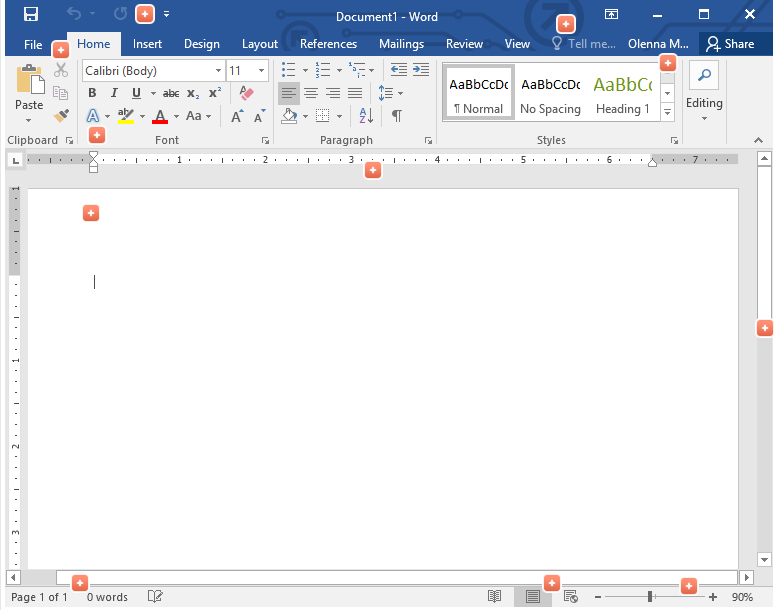This screenshot has width=776, height=610.
Task: Click the Text Effects A icon
Action: pos(93,116)
